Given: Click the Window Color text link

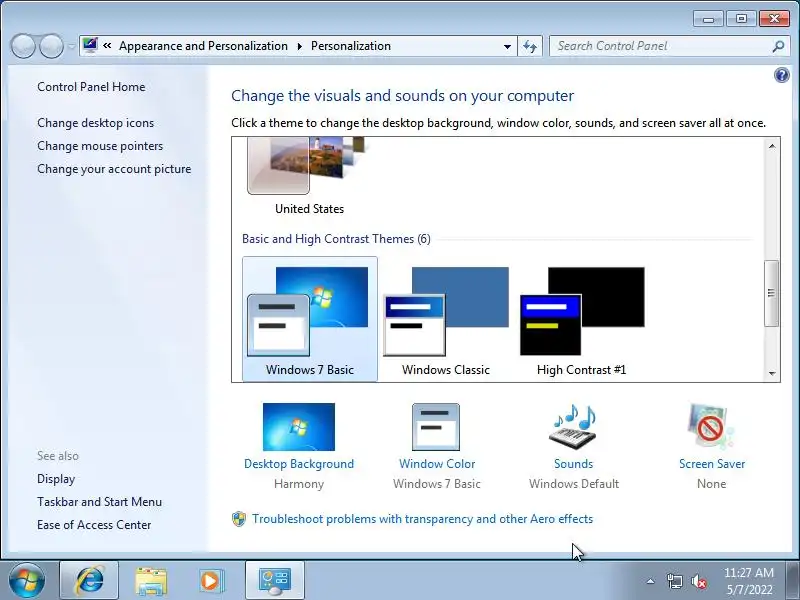Looking at the screenshot, I should [437, 464].
